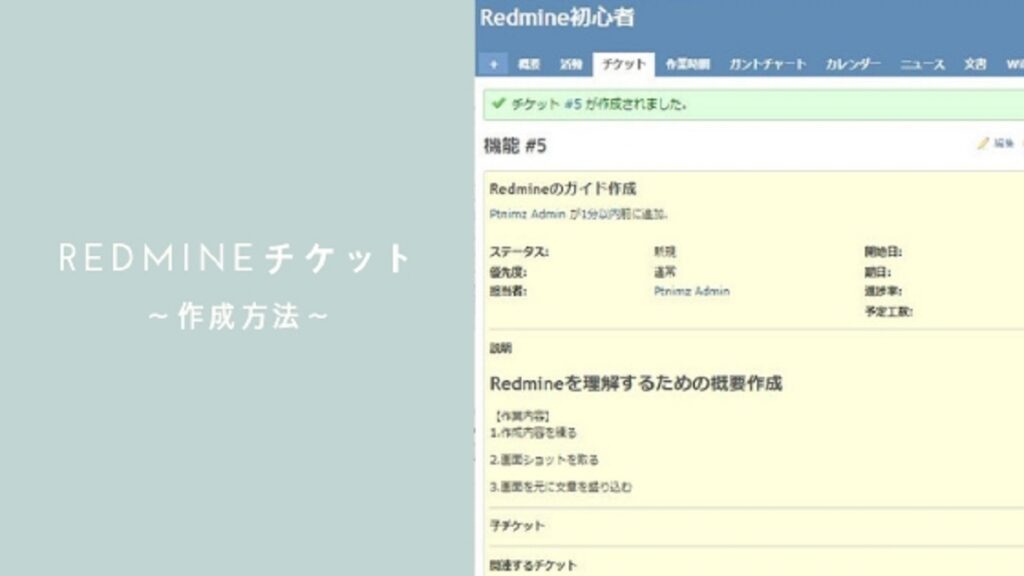Select the active チケット (Issues) tab

tap(622, 62)
